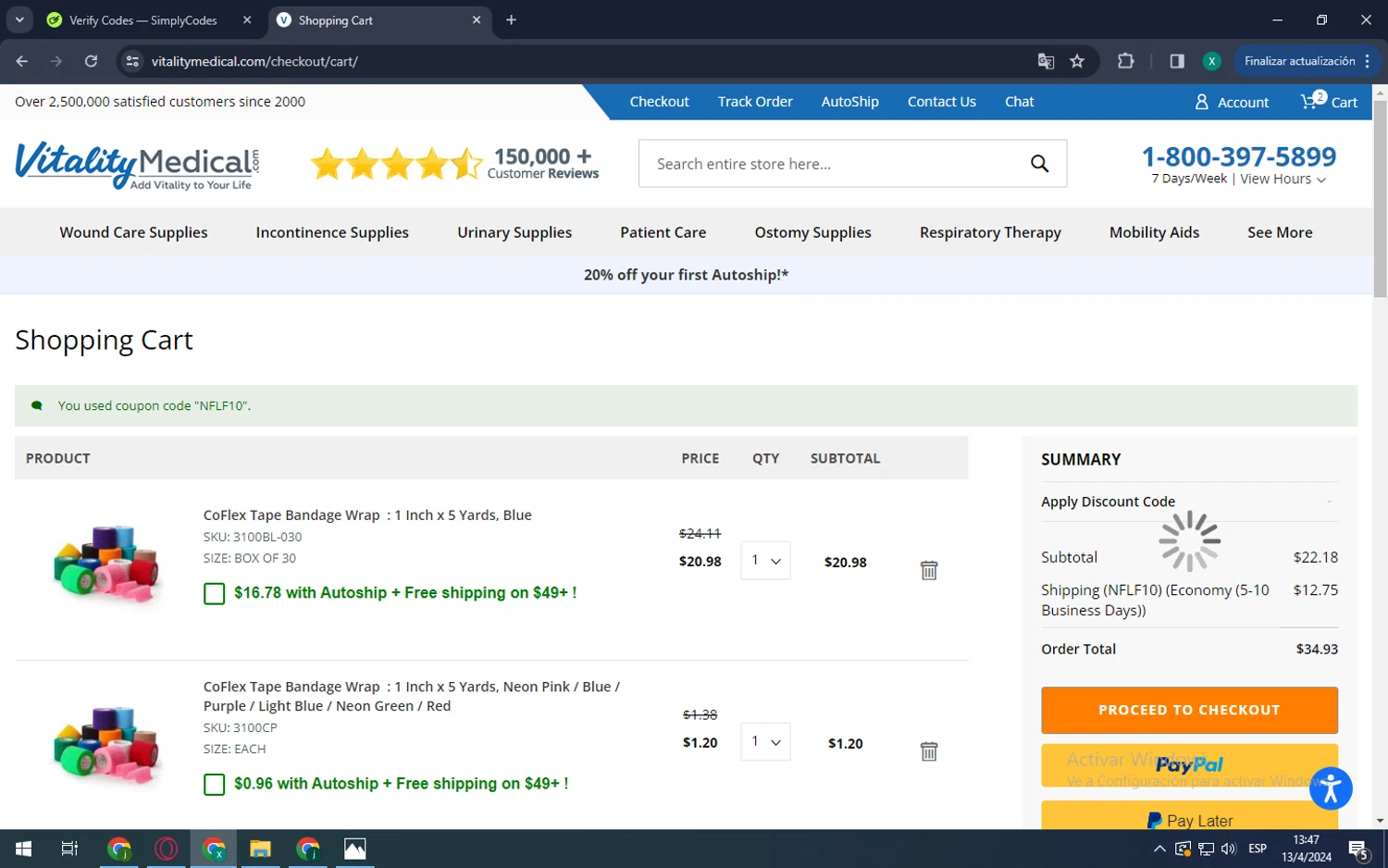The height and width of the screenshot is (868, 1388).
Task: Adjust the system volume icon
Action: click(1229, 849)
